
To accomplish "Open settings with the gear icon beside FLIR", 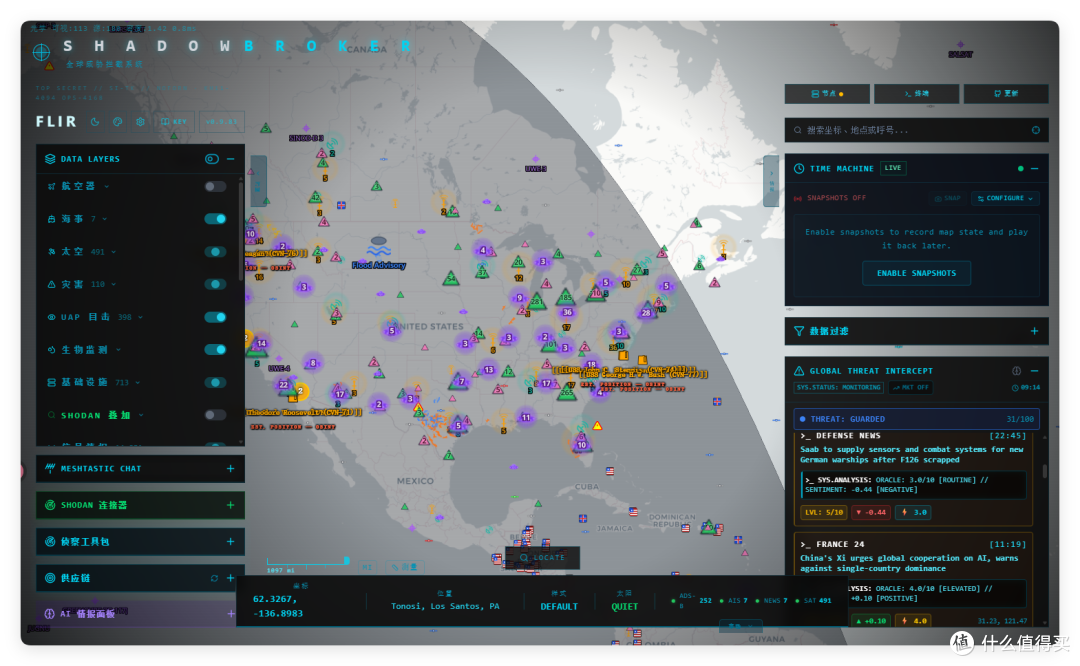I will click(141, 122).
